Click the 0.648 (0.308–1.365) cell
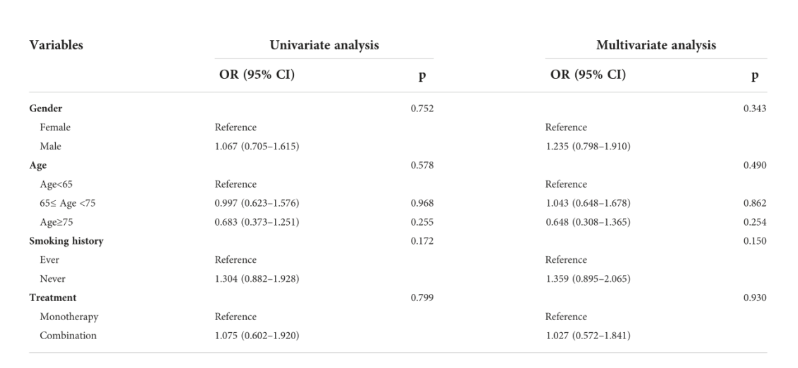798x368 pixels. [588, 222]
